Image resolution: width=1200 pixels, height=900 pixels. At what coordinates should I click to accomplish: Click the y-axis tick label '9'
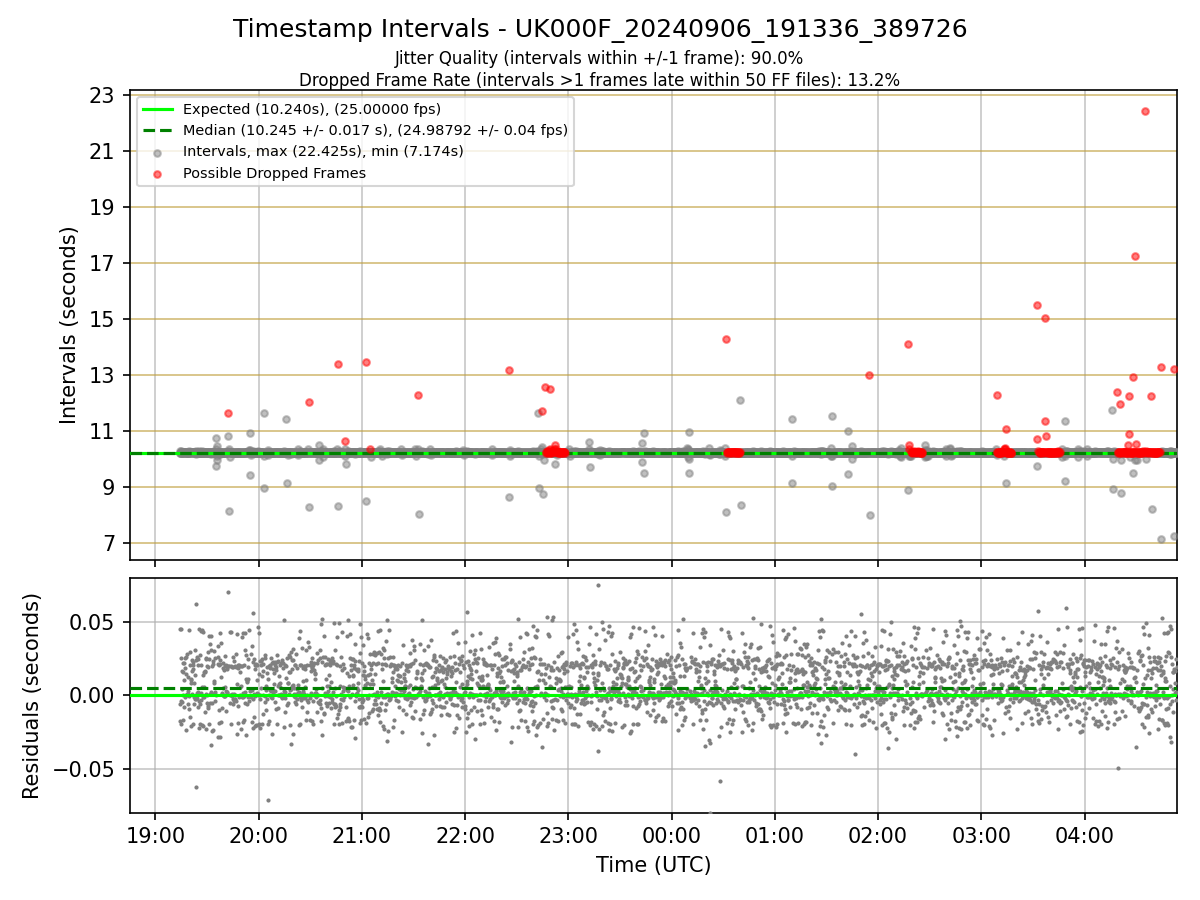click(109, 488)
